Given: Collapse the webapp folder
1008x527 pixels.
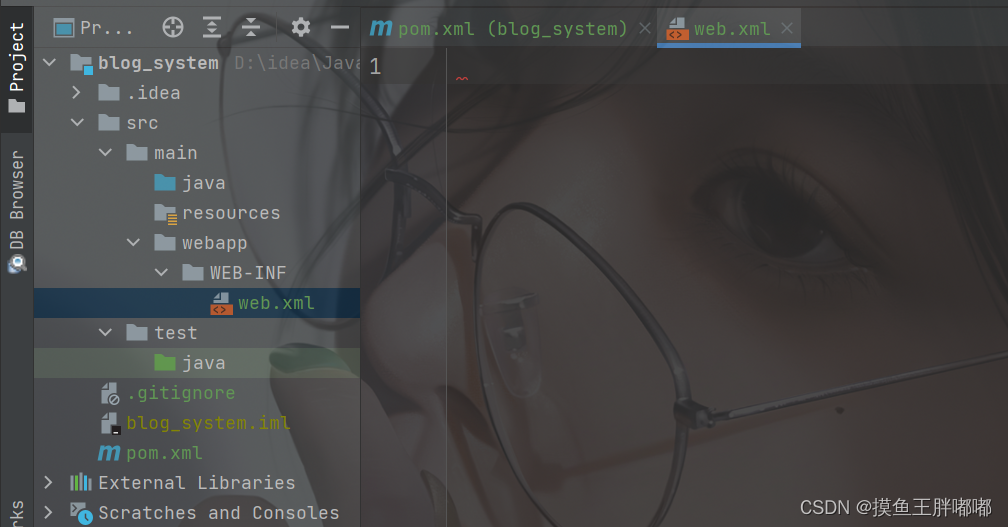Looking at the screenshot, I should point(133,242).
